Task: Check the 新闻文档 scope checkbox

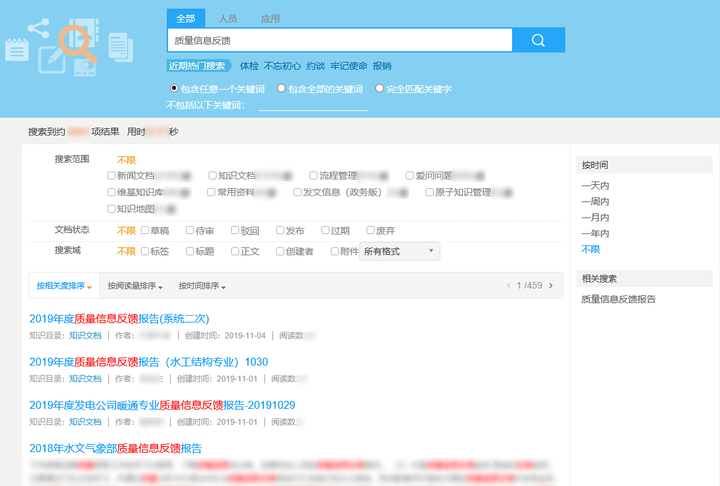Action: point(111,175)
